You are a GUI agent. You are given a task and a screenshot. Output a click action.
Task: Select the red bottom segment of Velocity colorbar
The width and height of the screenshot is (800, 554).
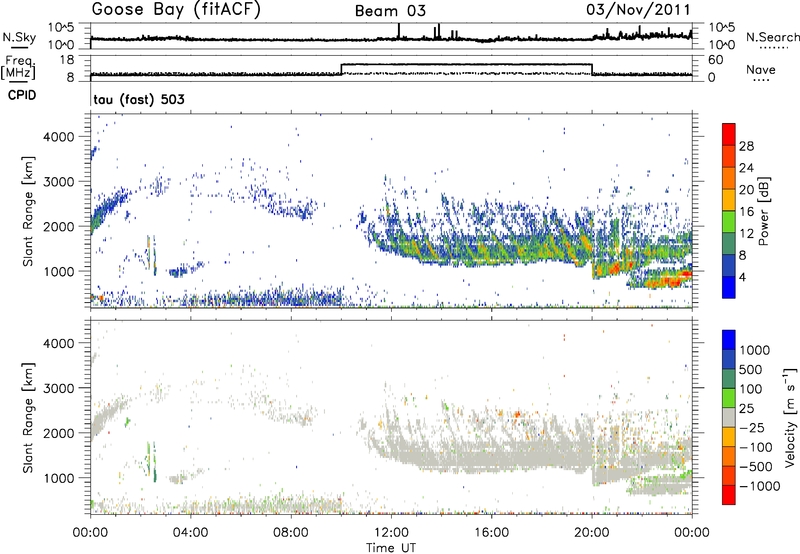click(x=729, y=495)
